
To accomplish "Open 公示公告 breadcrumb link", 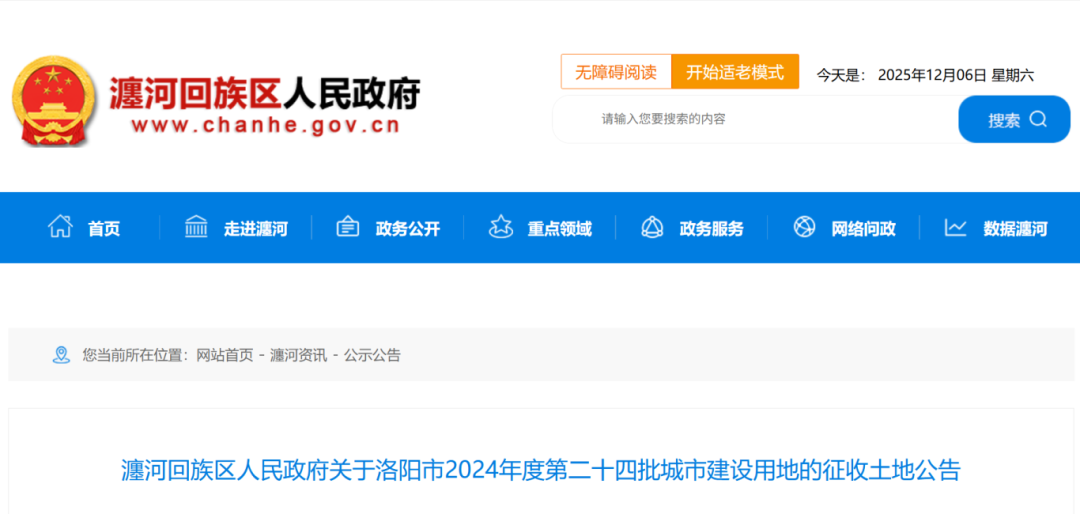I will (372, 355).
